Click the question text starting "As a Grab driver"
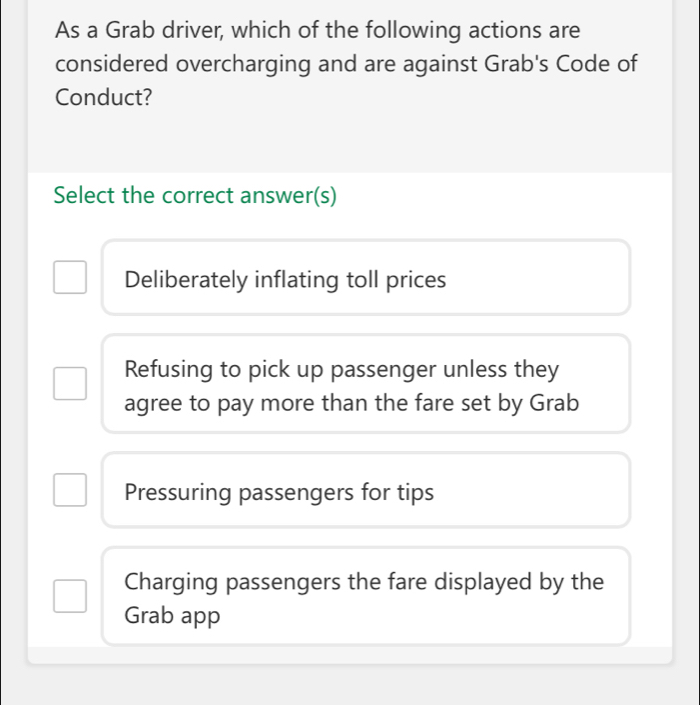The height and width of the screenshot is (705, 700). pyautogui.click(x=318, y=30)
